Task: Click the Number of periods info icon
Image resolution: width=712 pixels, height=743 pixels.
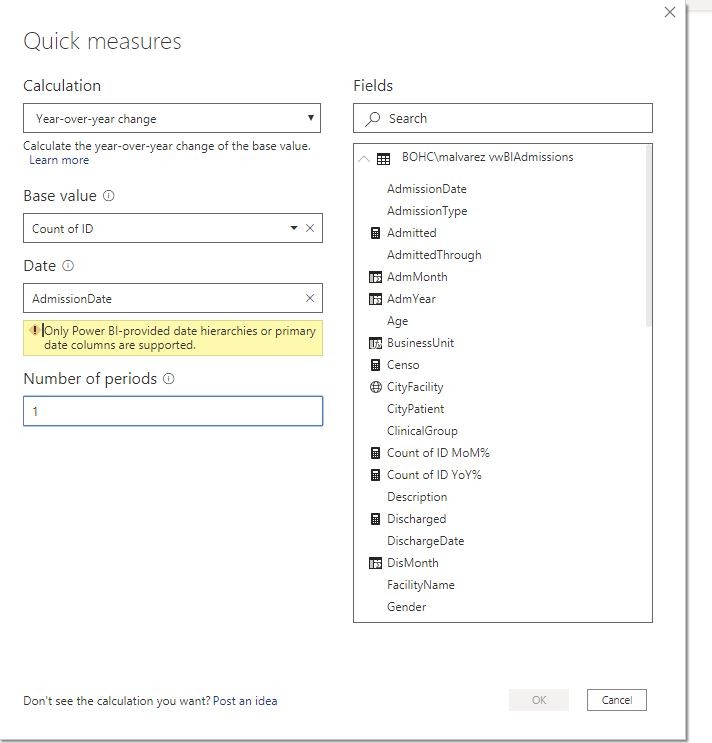Action: (x=169, y=379)
